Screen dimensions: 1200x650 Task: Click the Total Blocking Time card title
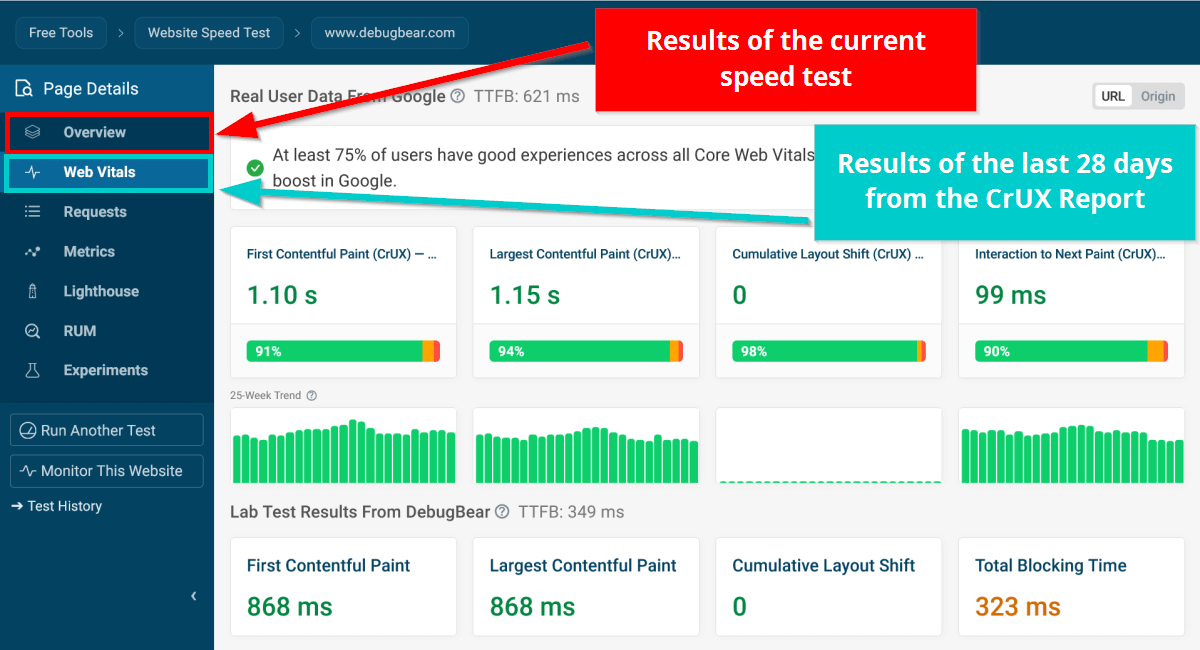(x=1051, y=566)
